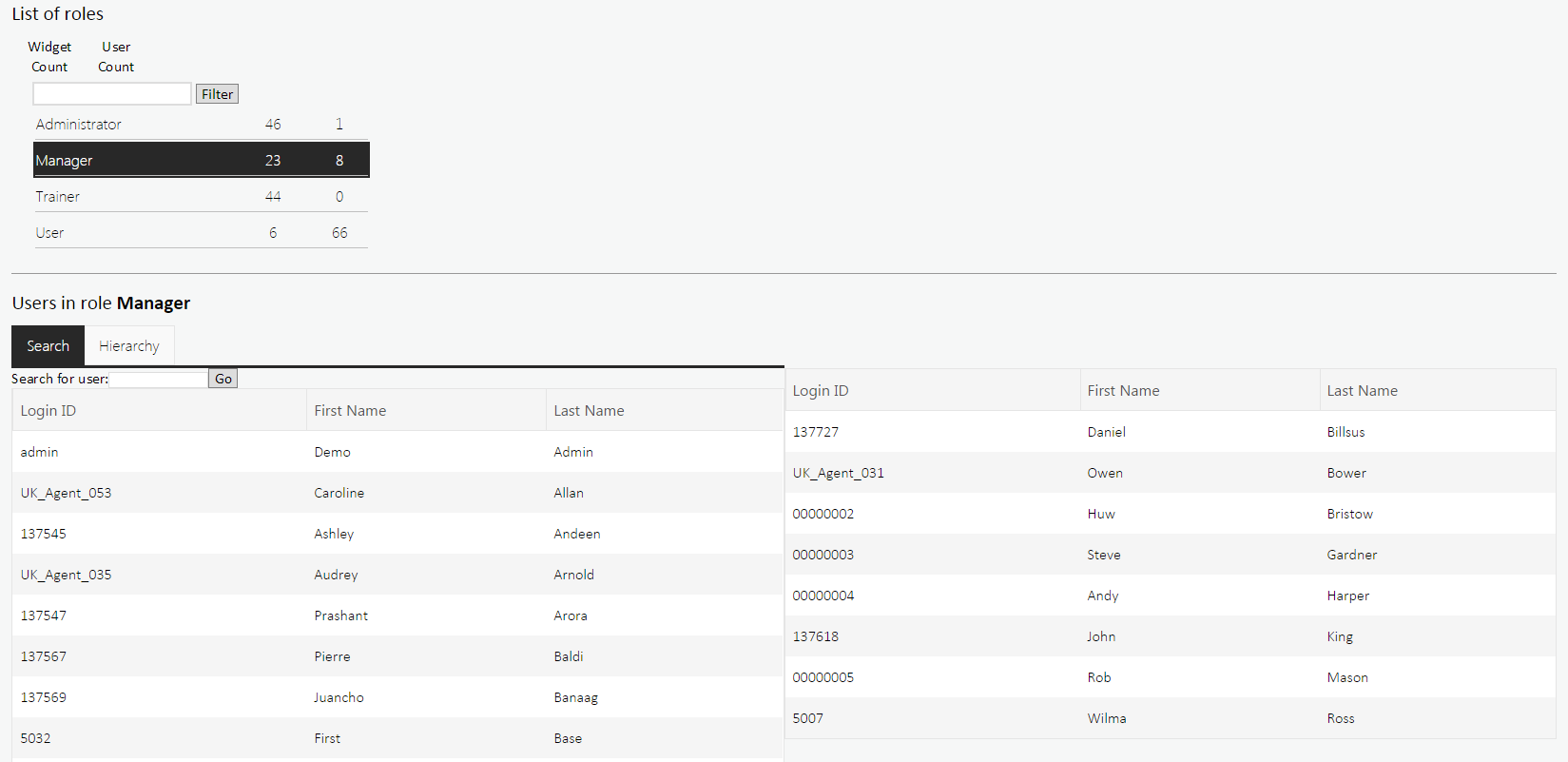Select the User role row
This screenshot has height=762, width=1568.
[x=201, y=233]
